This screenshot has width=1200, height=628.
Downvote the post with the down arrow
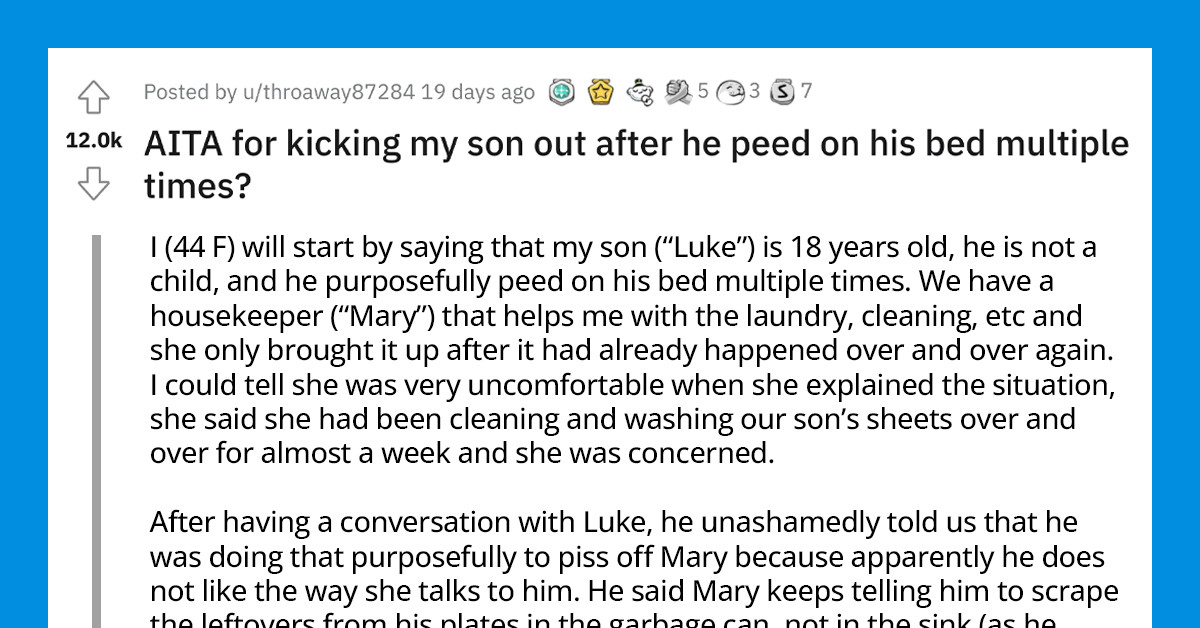click(x=95, y=184)
